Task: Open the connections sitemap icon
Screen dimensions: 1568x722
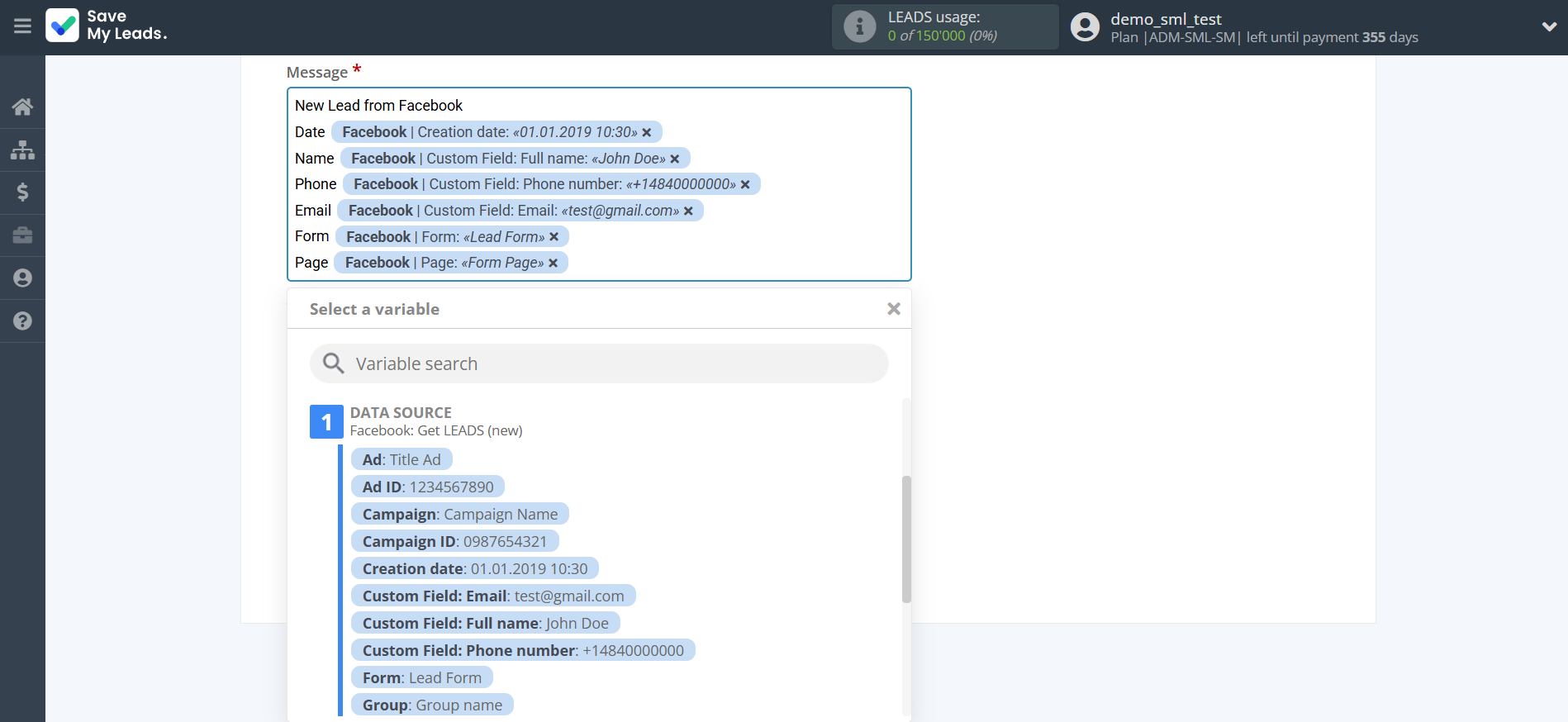Action: point(22,150)
